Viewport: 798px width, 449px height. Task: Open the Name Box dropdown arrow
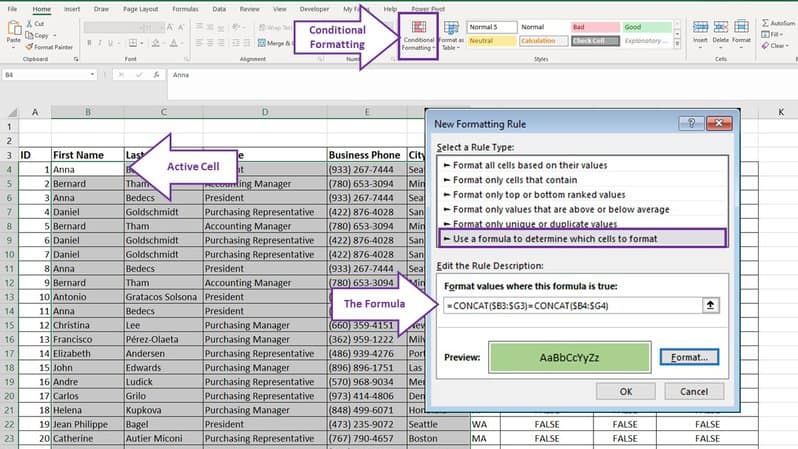pyautogui.click(x=92, y=75)
